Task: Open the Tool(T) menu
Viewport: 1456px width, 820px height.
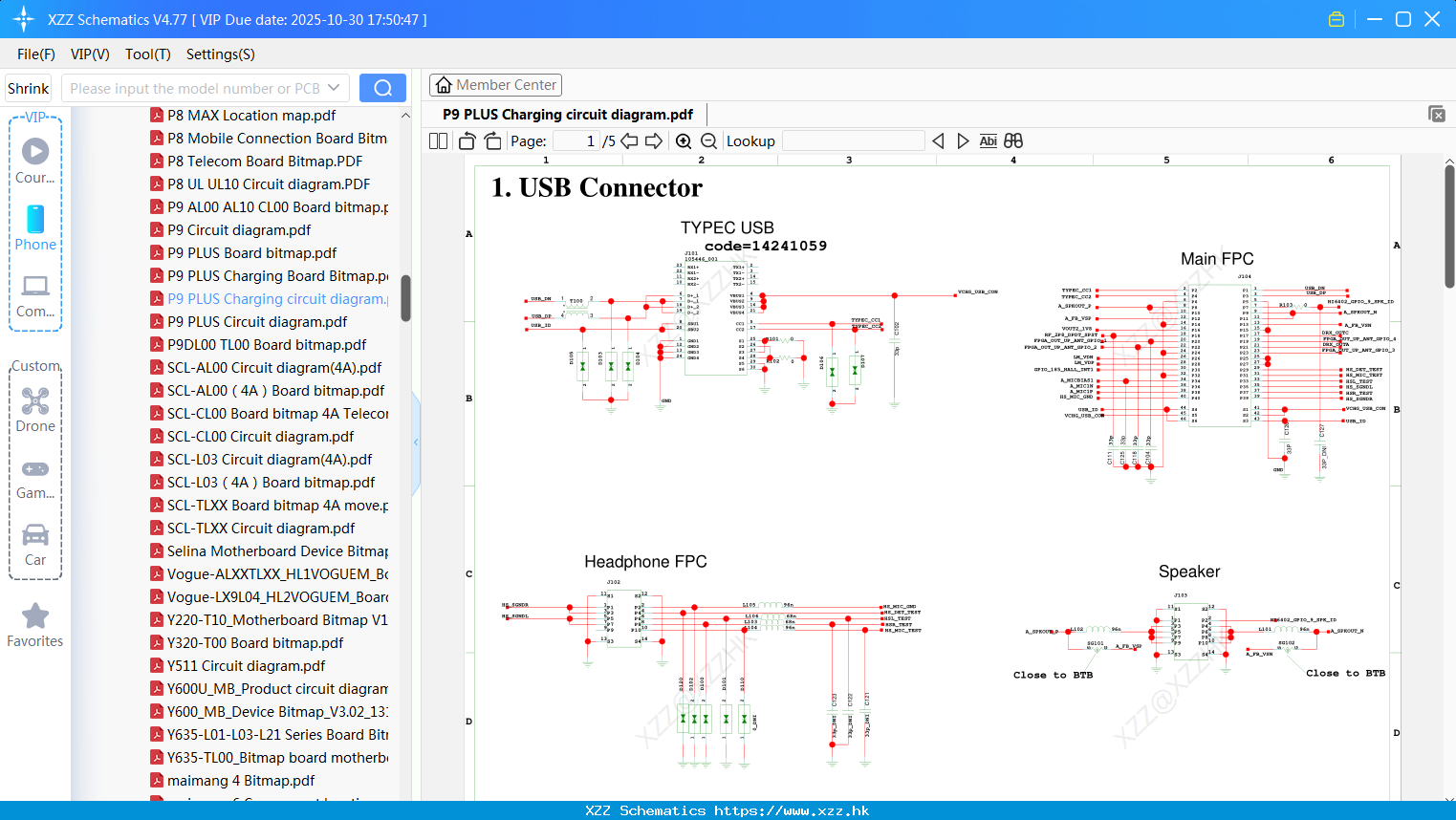Action: coord(148,54)
